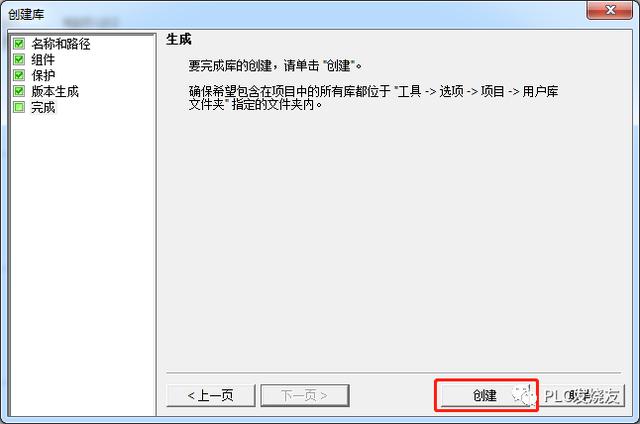
Task: Toggle the 保护 step checkbox
Action: [x=19, y=75]
